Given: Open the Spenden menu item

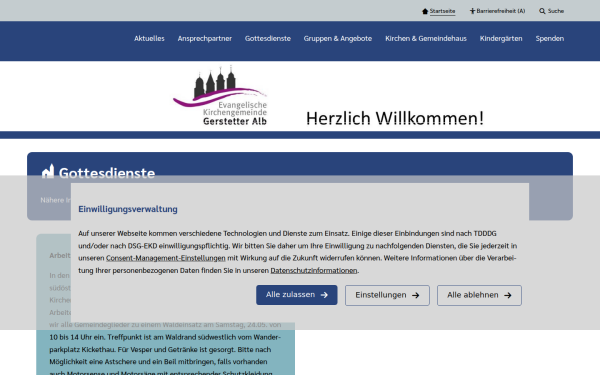Looking at the screenshot, I should (x=549, y=39).
